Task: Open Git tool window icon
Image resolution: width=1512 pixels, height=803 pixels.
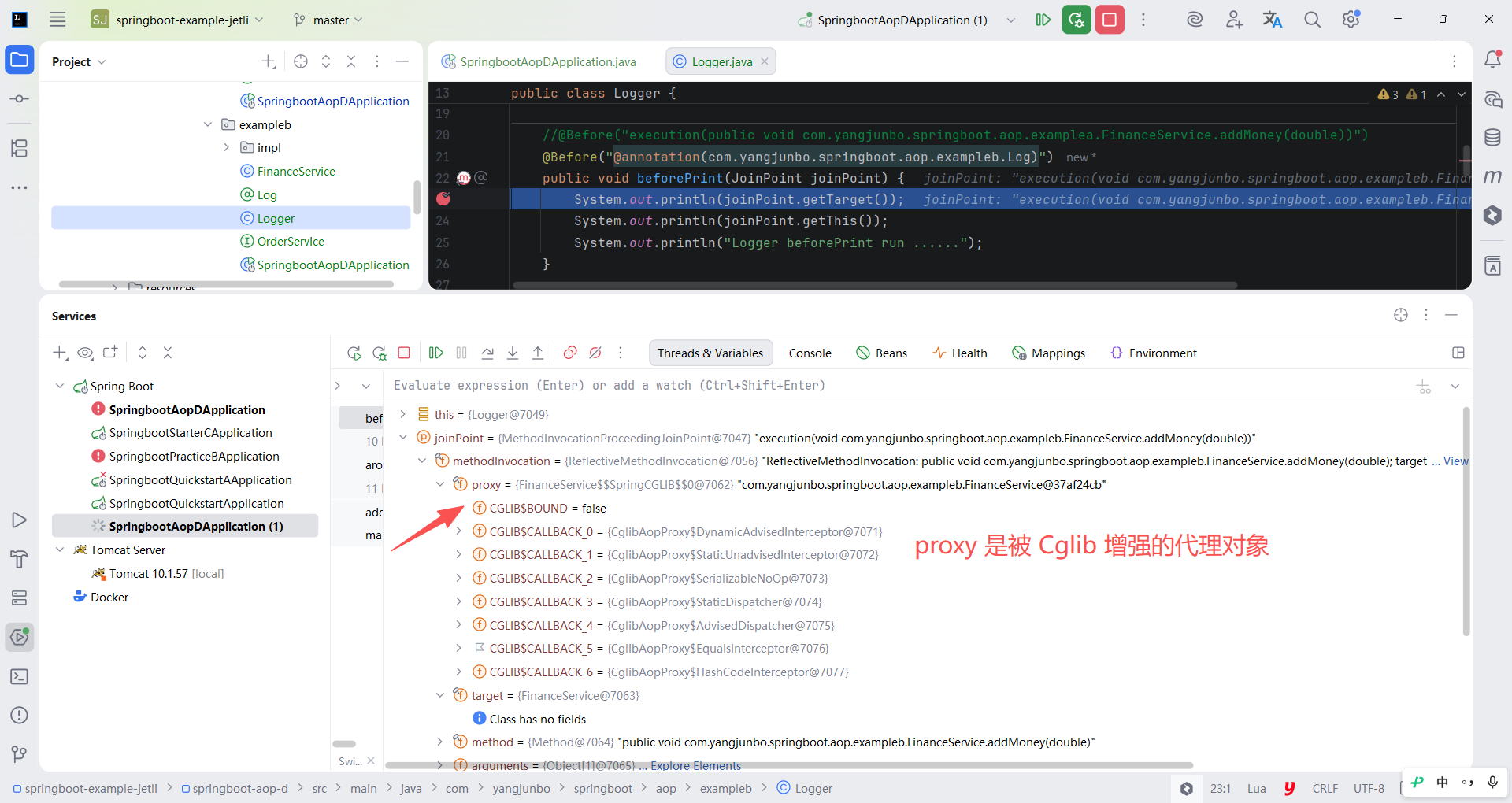Action: [x=20, y=753]
